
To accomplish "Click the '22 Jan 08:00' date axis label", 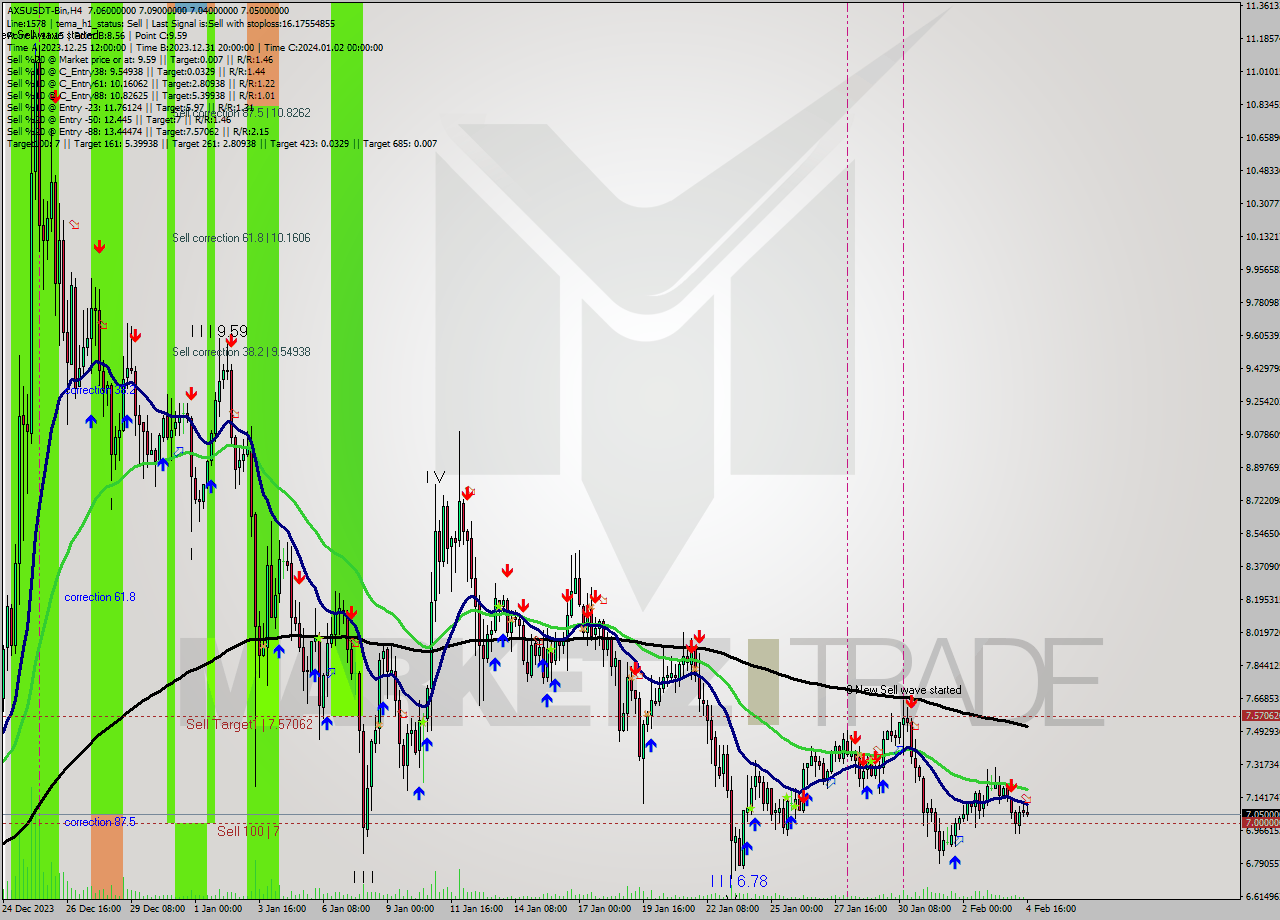I will (733, 909).
